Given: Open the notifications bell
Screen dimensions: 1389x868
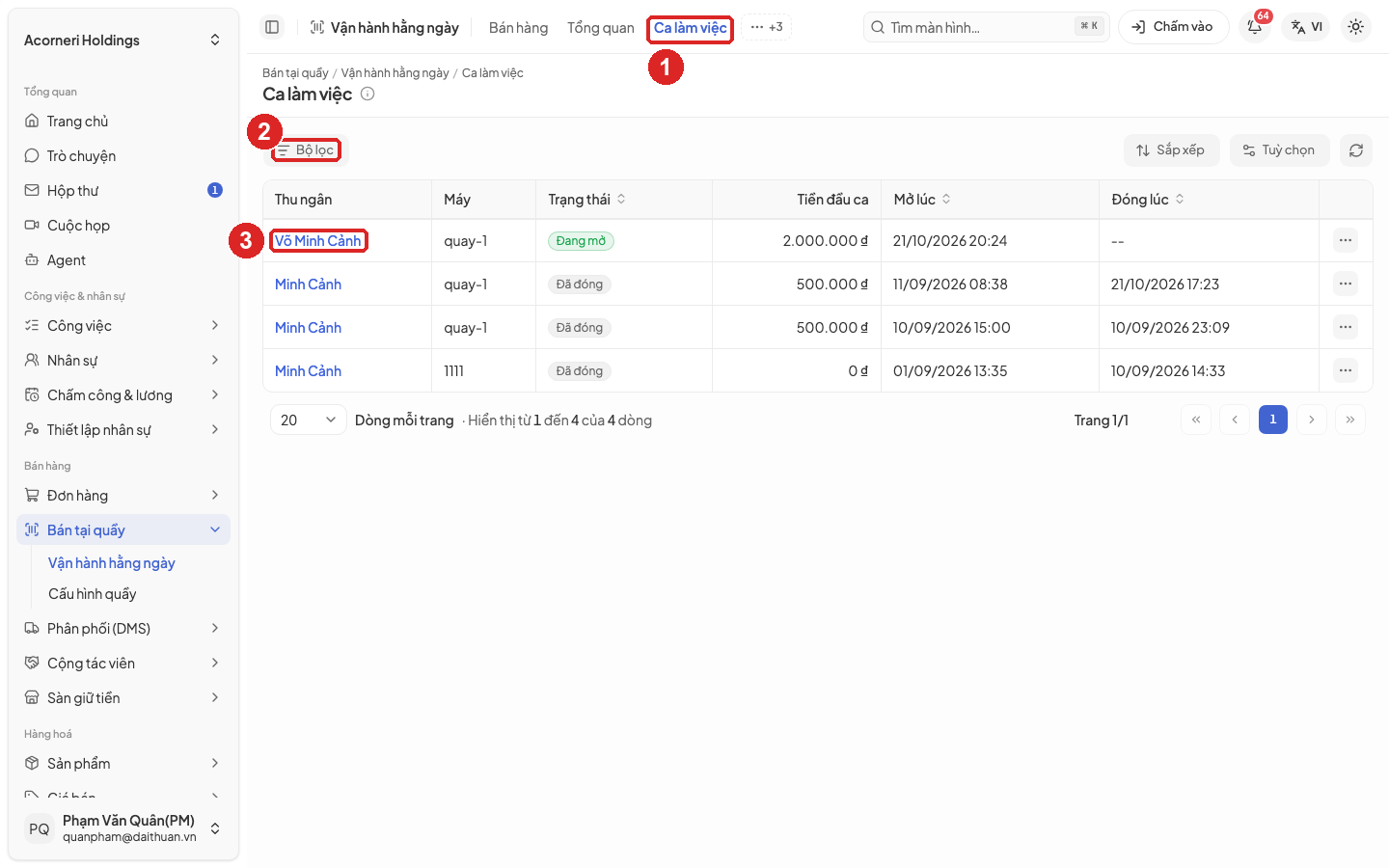Looking at the screenshot, I should coord(1255,27).
